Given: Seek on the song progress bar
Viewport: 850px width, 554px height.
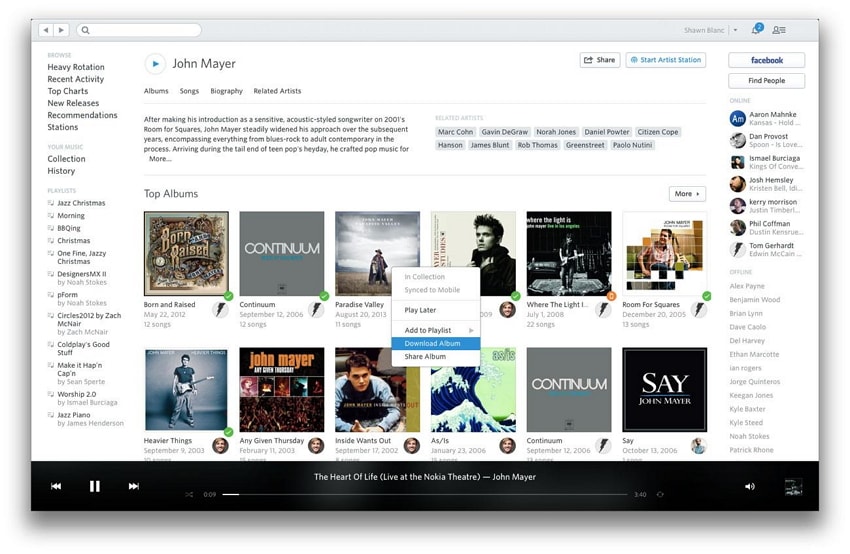Looking at the screenshot, I should 424,494.
